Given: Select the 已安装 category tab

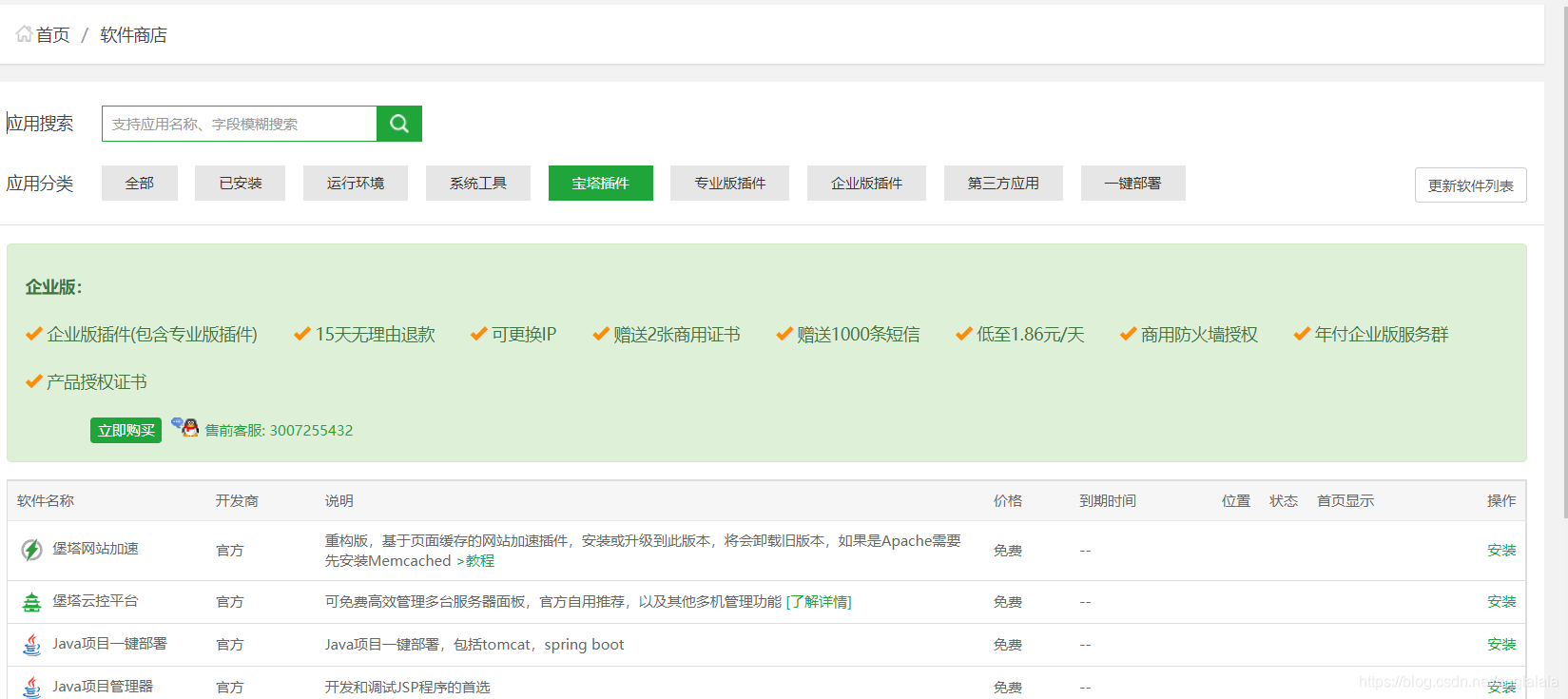Looking at the screenshot, I should pos(240,183).
